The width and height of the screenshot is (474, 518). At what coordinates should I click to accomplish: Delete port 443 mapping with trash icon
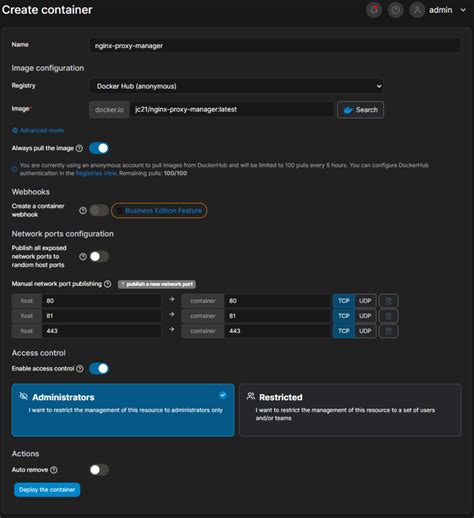[x=388, y=331]
